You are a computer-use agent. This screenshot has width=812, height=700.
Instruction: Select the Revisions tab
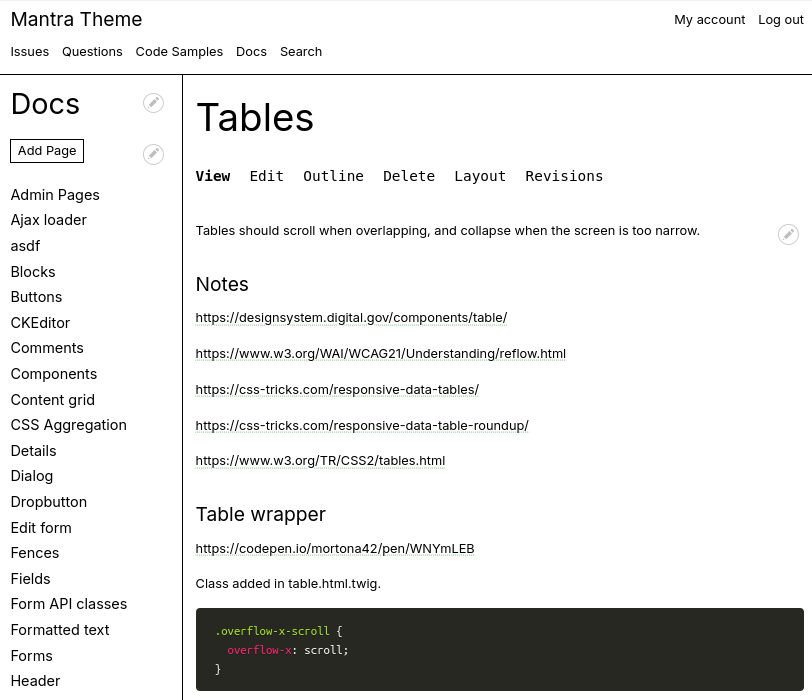click(564, 176)
